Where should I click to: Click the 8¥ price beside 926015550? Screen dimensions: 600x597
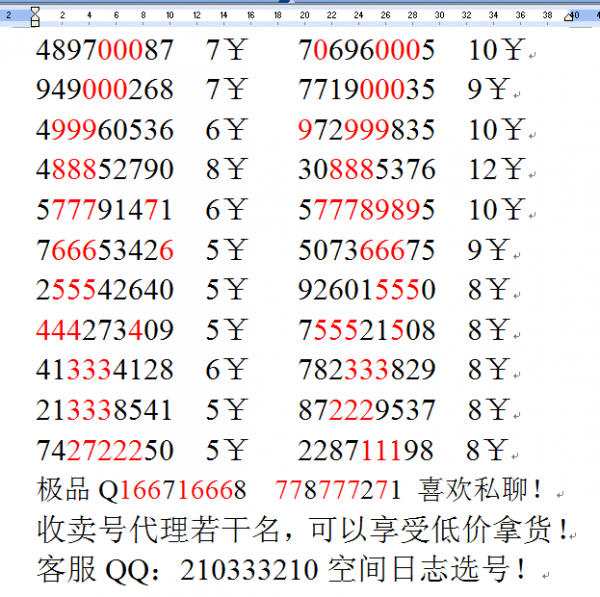point(488,290)
